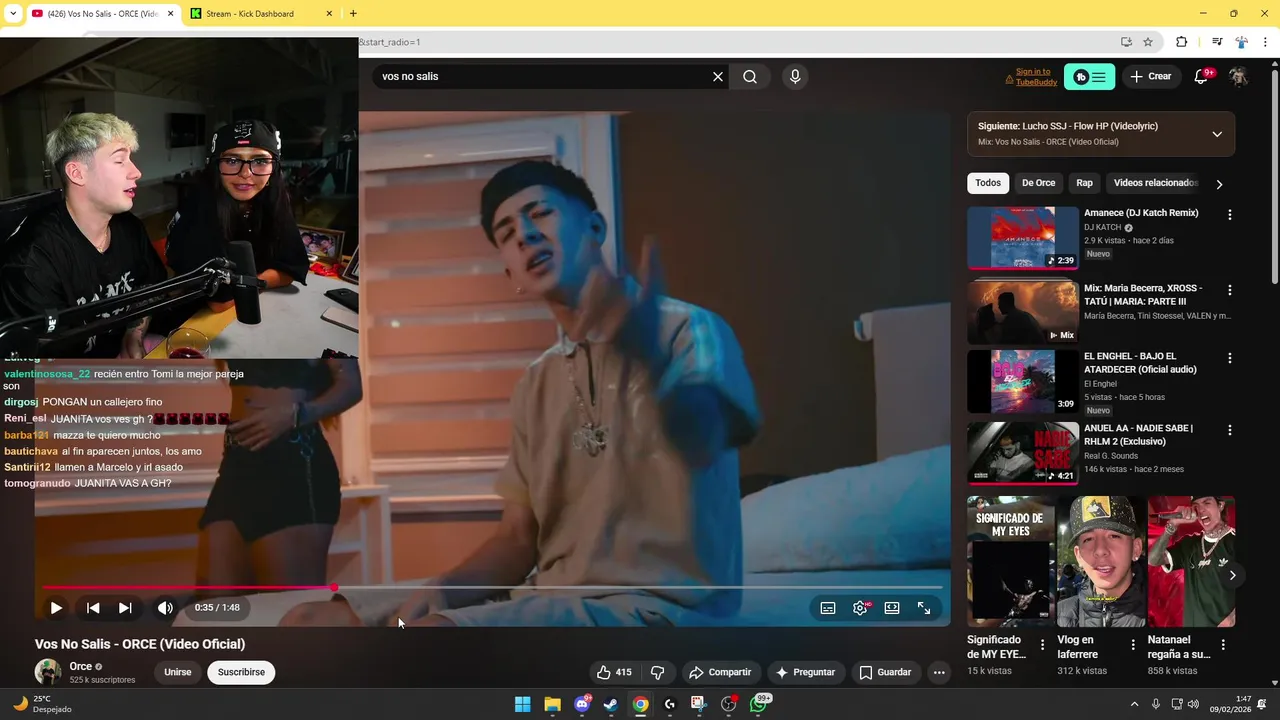Open ANUEL AA - NADIE SABE thumbnail
This screenshot has height=720, width=1280.
point(1023,453)
